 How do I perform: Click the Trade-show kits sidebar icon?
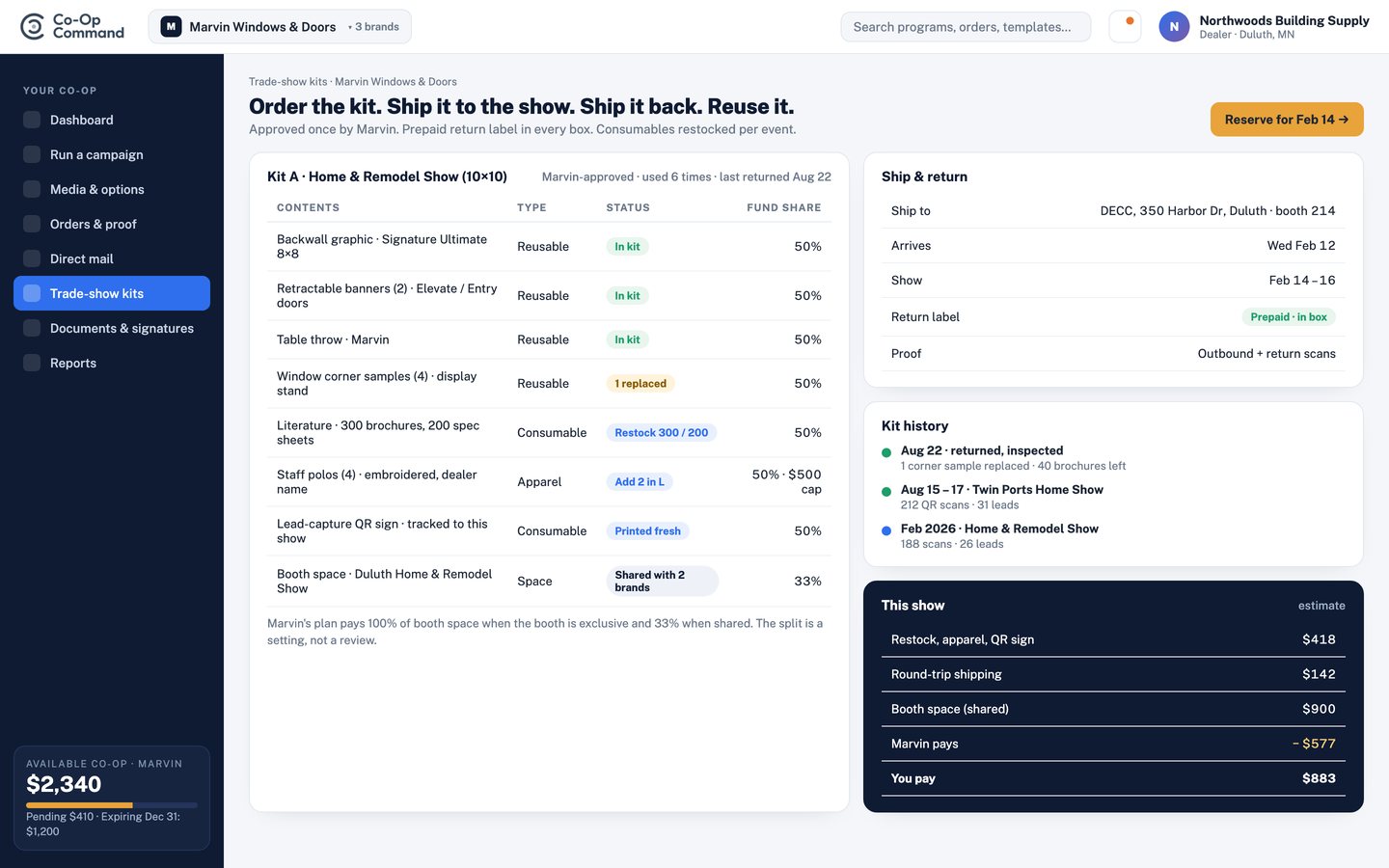click(32, 293)
